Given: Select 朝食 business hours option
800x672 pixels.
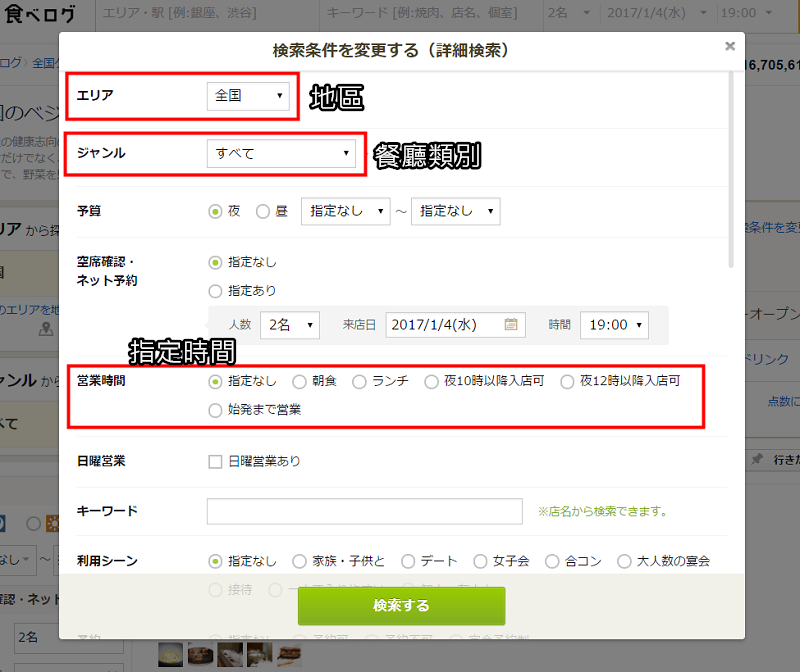Looking at the screenshot, I should [x=299, y=381].
